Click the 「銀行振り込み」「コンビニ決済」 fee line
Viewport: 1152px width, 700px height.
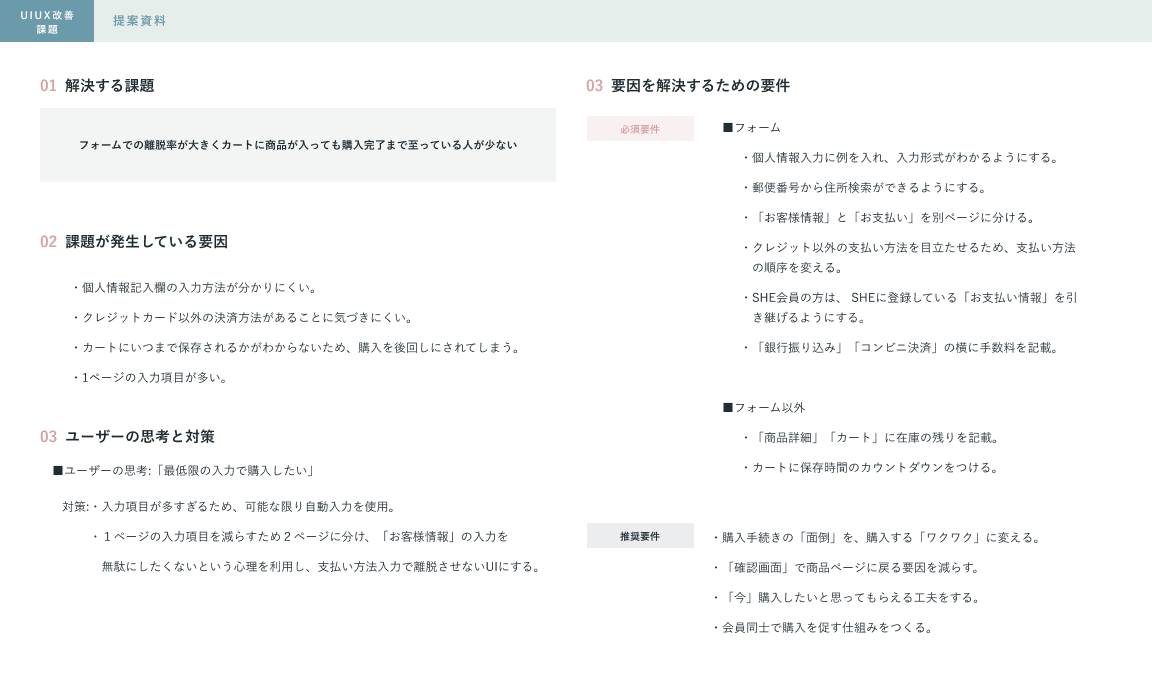pyautogui.click(x=900, y=348)
